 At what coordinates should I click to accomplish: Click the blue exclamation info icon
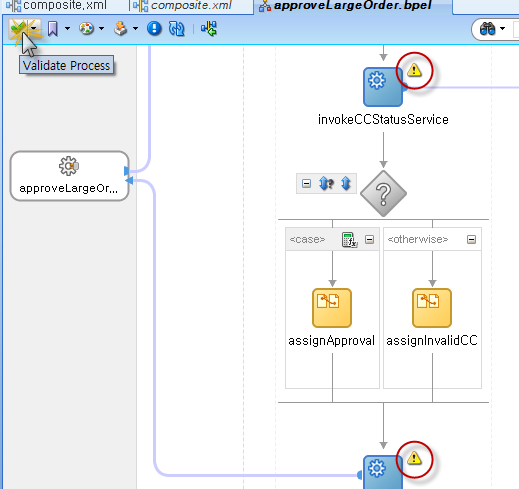154,29
